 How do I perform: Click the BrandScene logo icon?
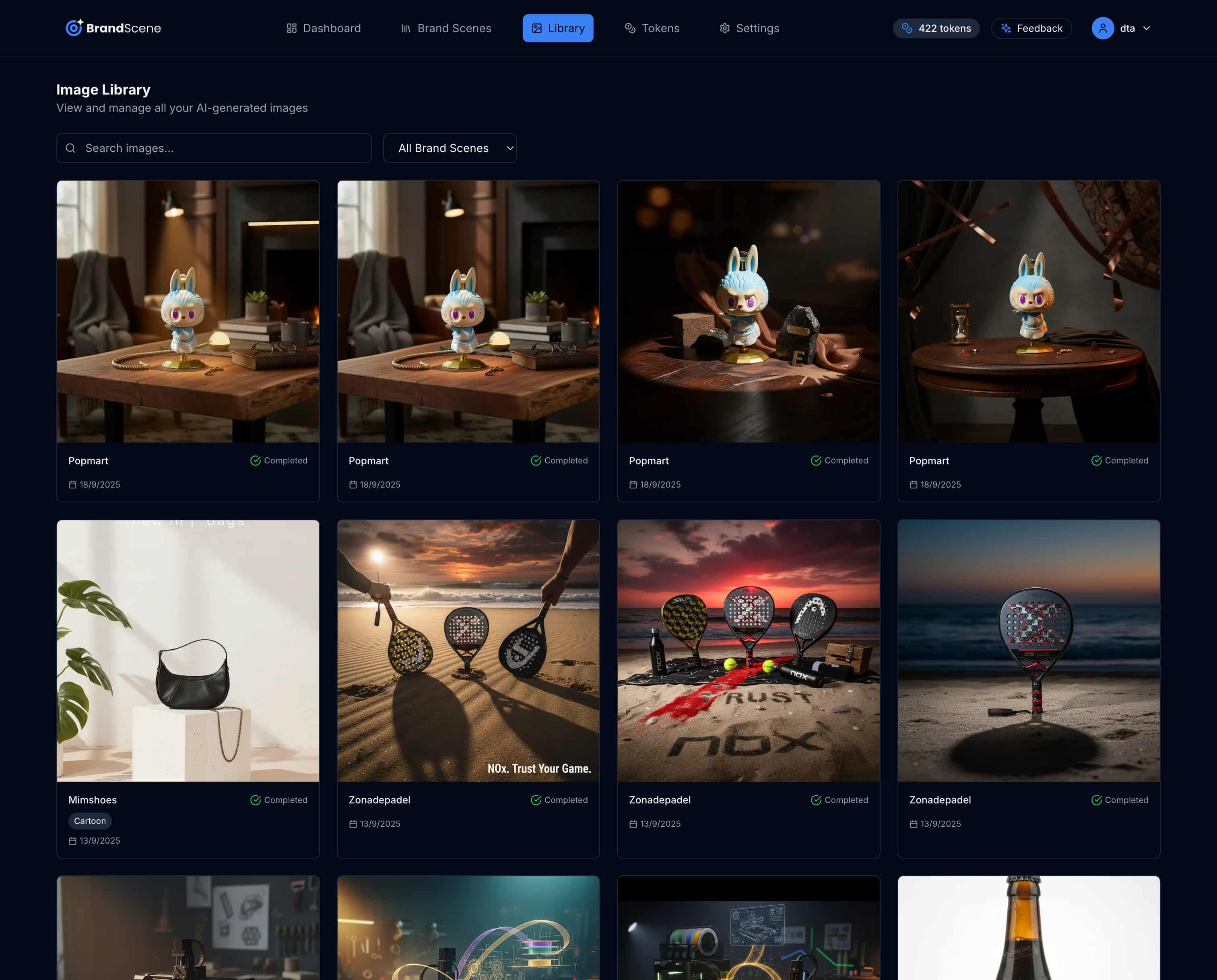(74, 28)
